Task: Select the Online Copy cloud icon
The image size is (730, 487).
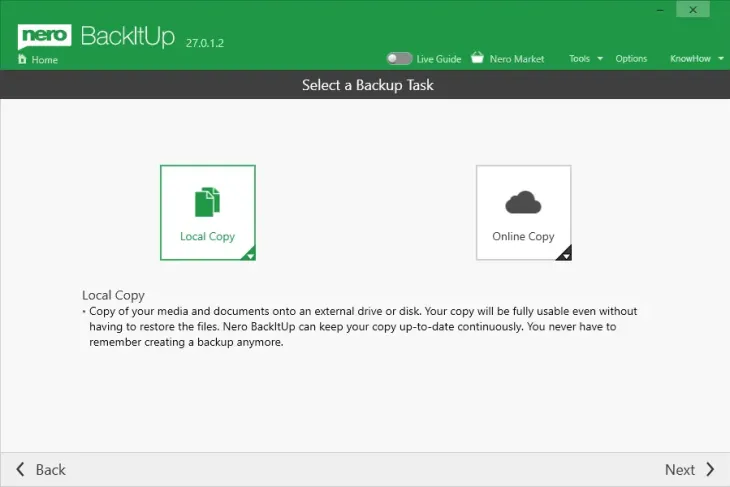Action: click(x=523, y=203)
